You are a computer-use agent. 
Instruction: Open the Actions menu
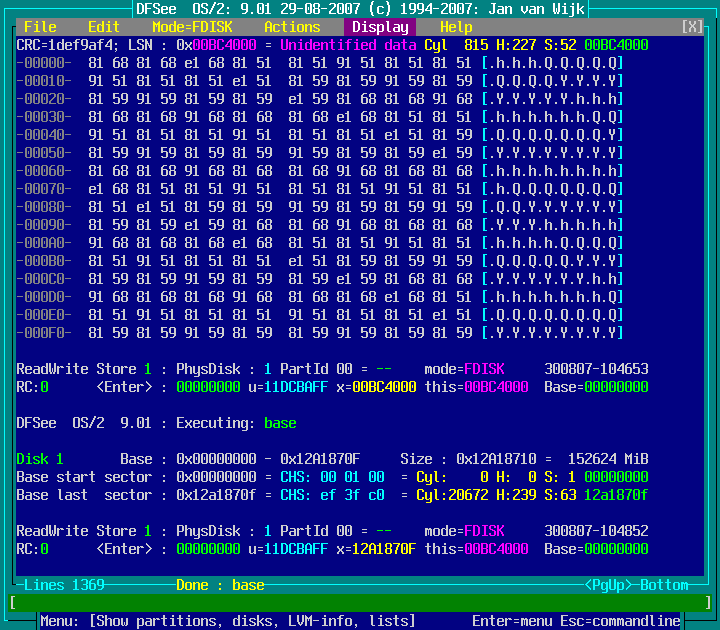point(292,27)
